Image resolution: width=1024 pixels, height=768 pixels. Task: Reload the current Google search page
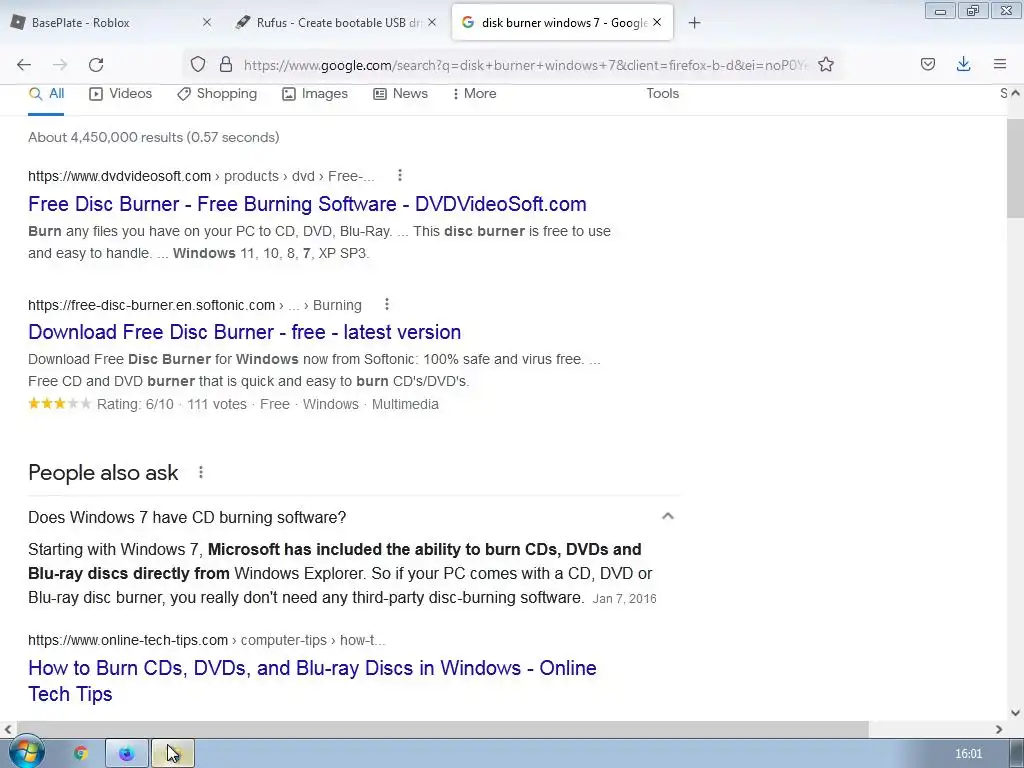(96, 65)
